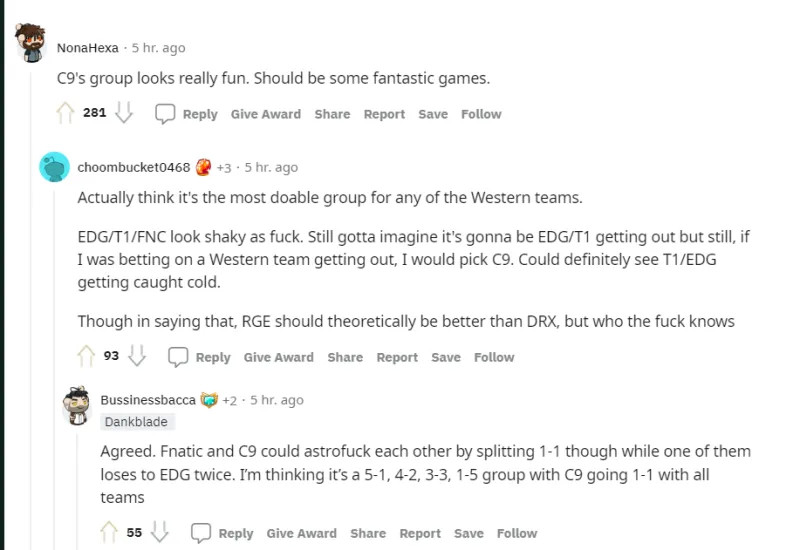Follow Bussinessbacca's comment thread
The height and width of the screenshot is (550, 800).
point(517,533)
